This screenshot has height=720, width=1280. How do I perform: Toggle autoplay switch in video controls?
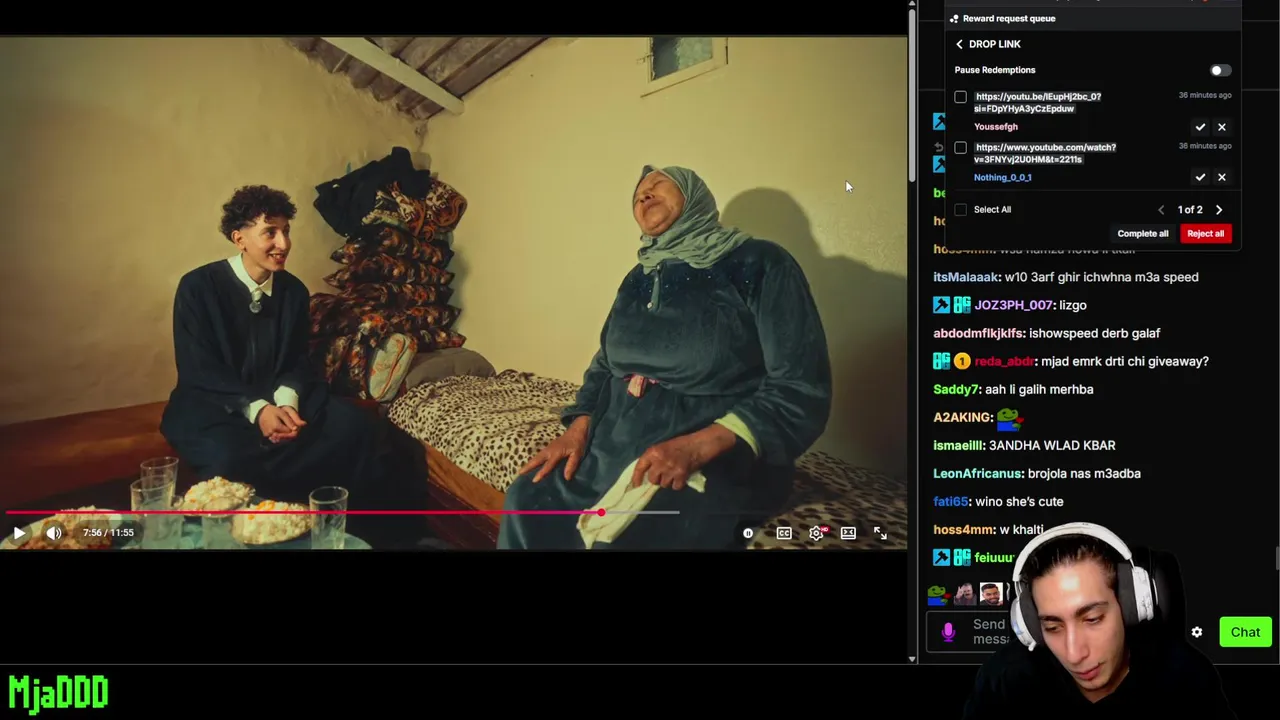748,533
